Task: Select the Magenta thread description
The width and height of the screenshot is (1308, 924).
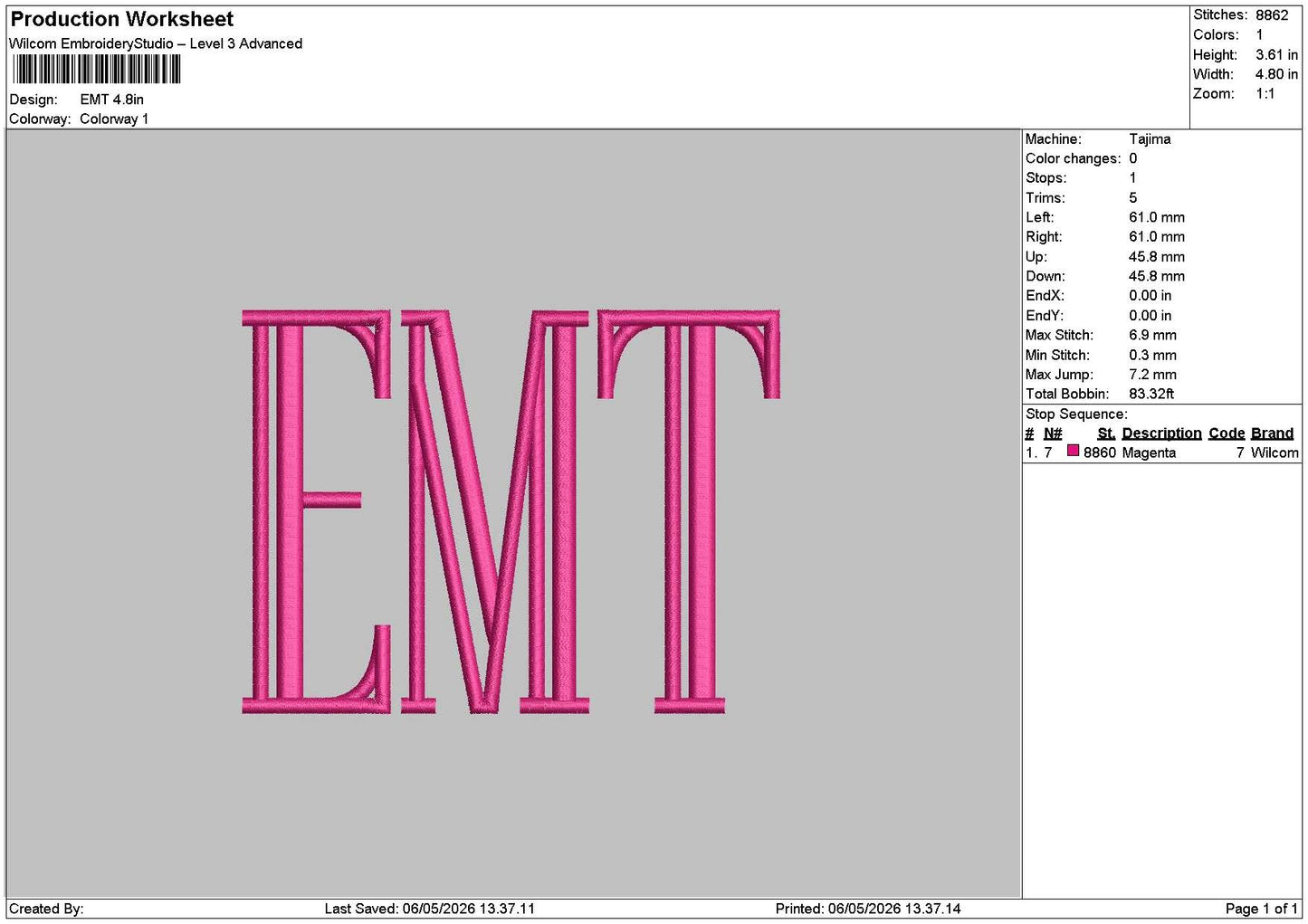Action: [1149, 453]
